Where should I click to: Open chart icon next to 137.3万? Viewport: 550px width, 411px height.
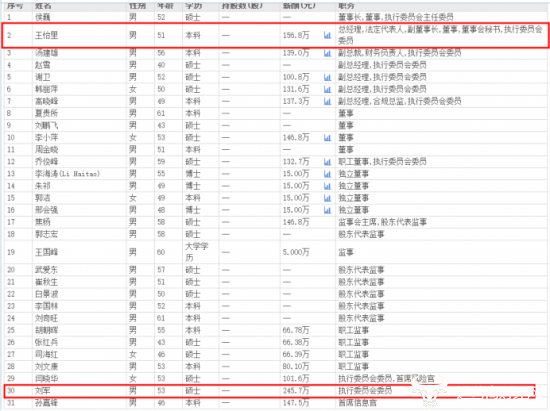pyautogui.click(x=327, y=101)
